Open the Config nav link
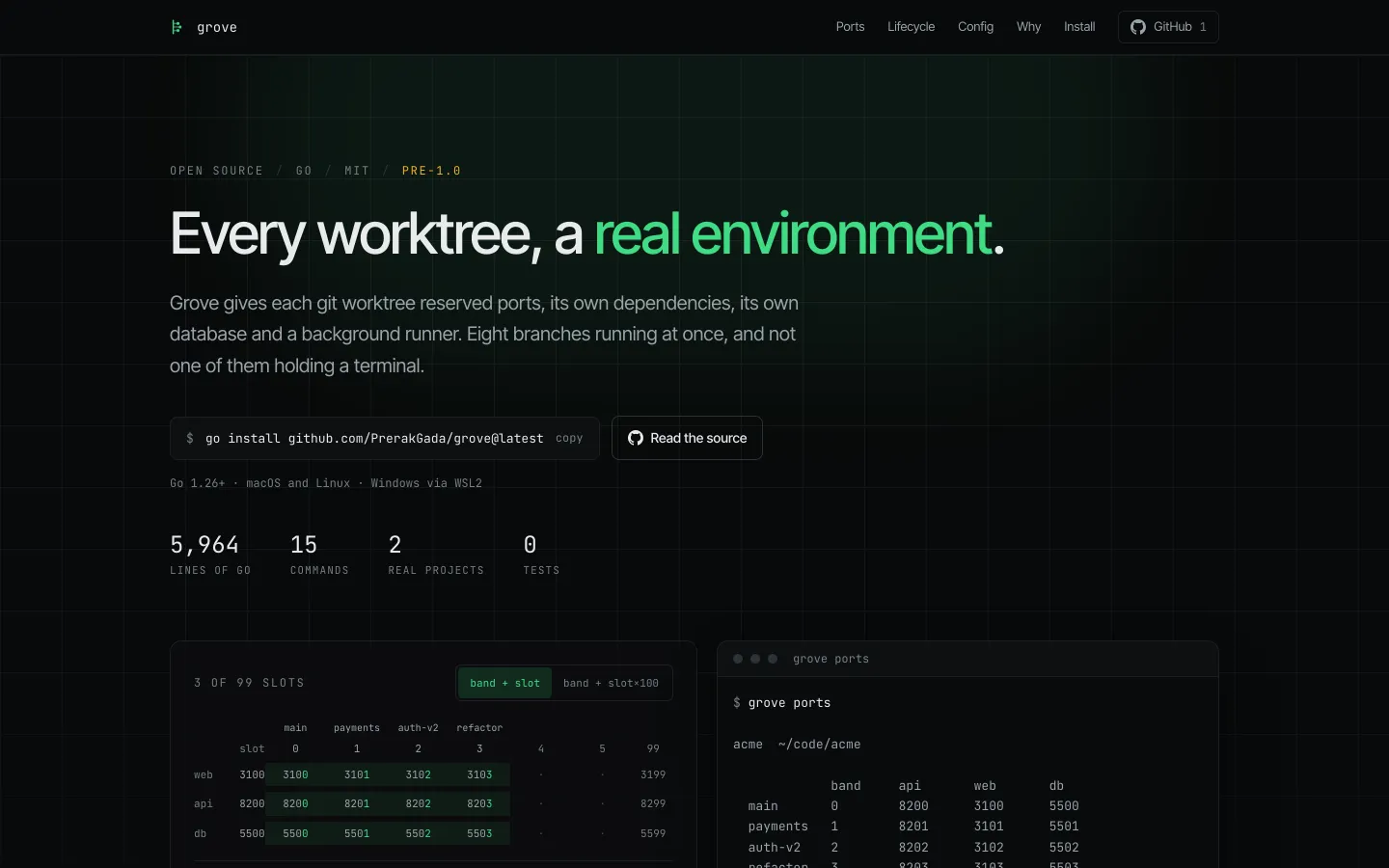 pyautogui.click(x=975, y=27)
